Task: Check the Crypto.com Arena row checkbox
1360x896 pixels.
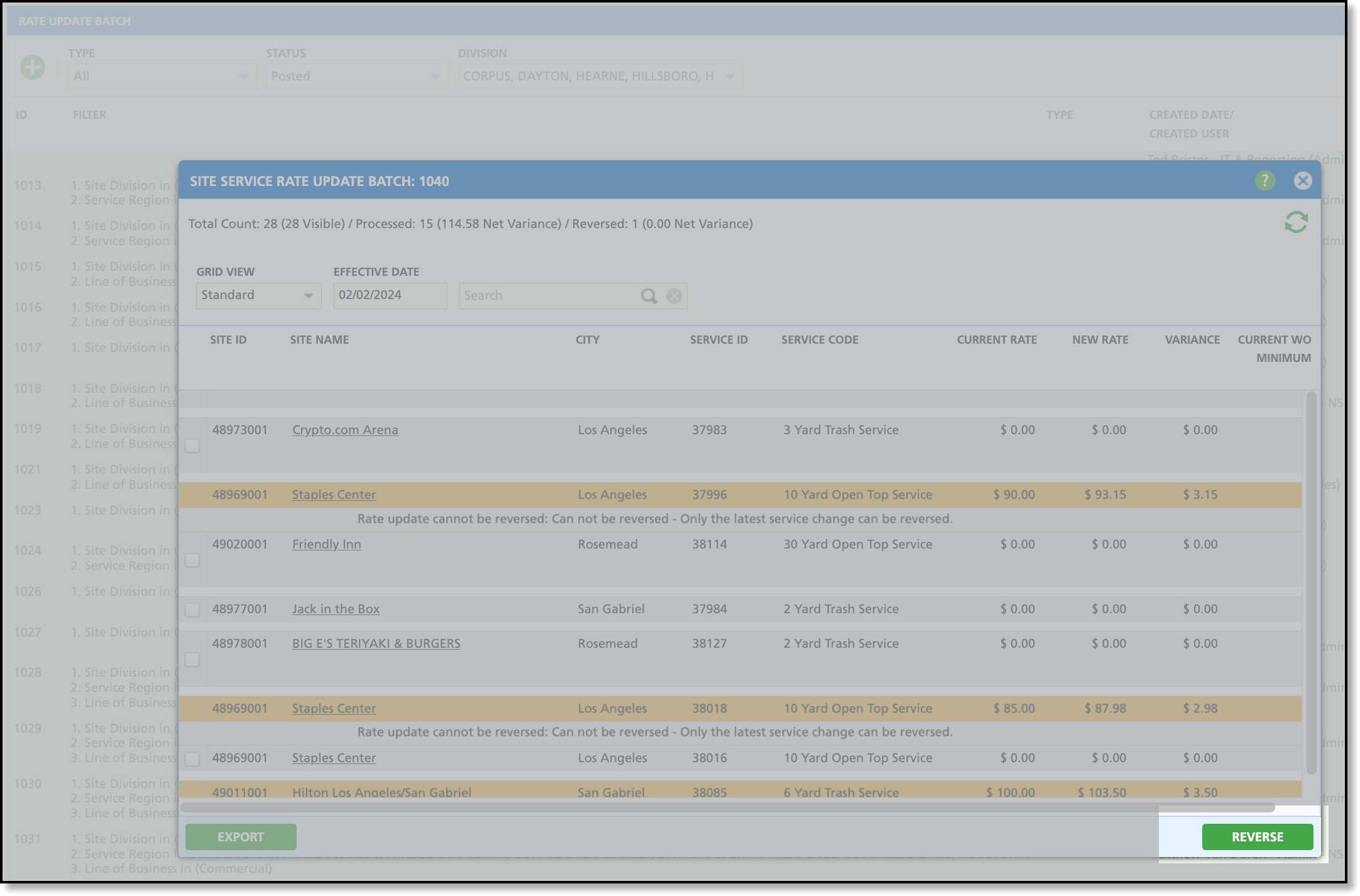Action: click(192, 446)
